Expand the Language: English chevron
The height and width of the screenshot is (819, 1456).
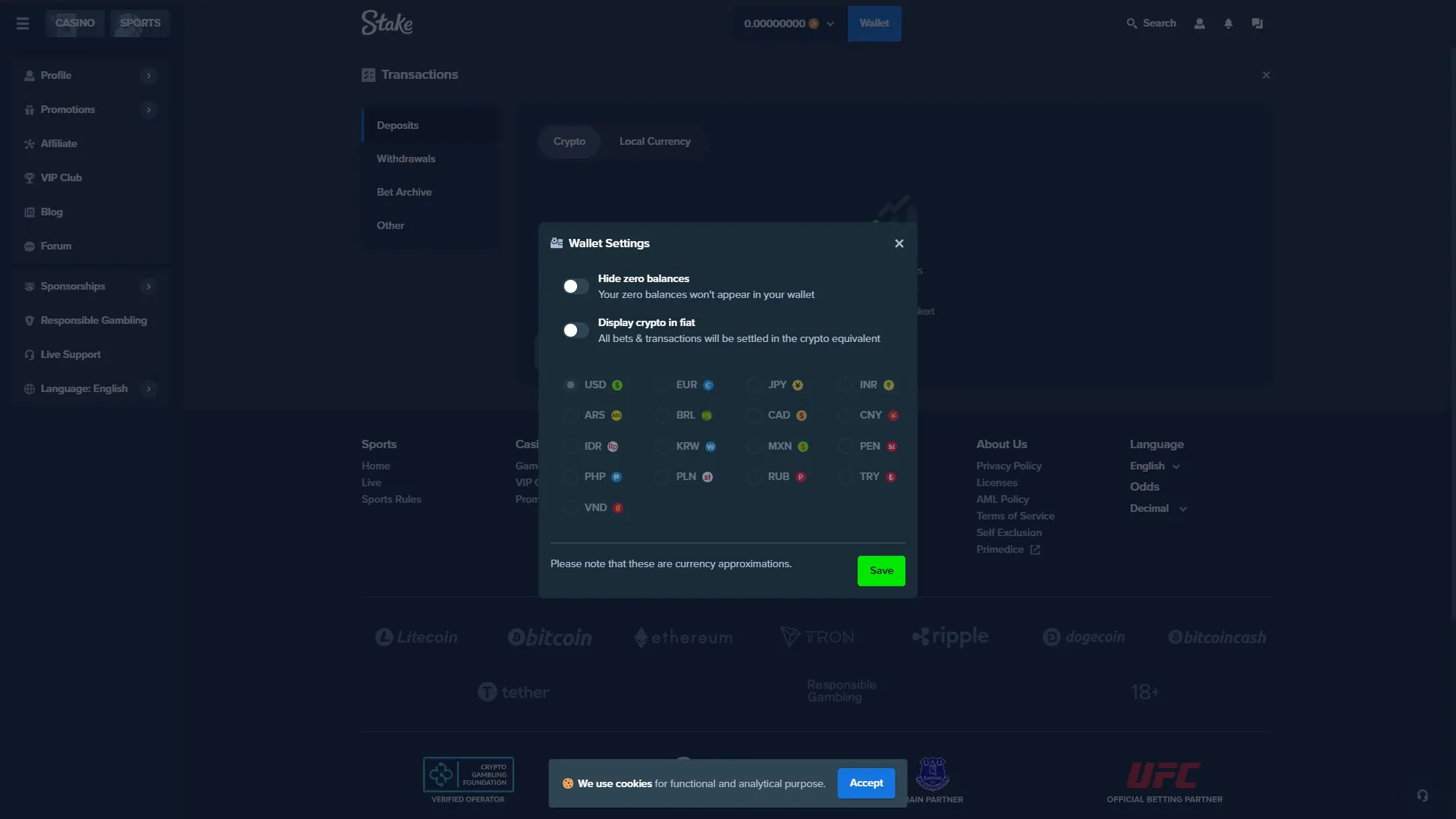point(149,389)
